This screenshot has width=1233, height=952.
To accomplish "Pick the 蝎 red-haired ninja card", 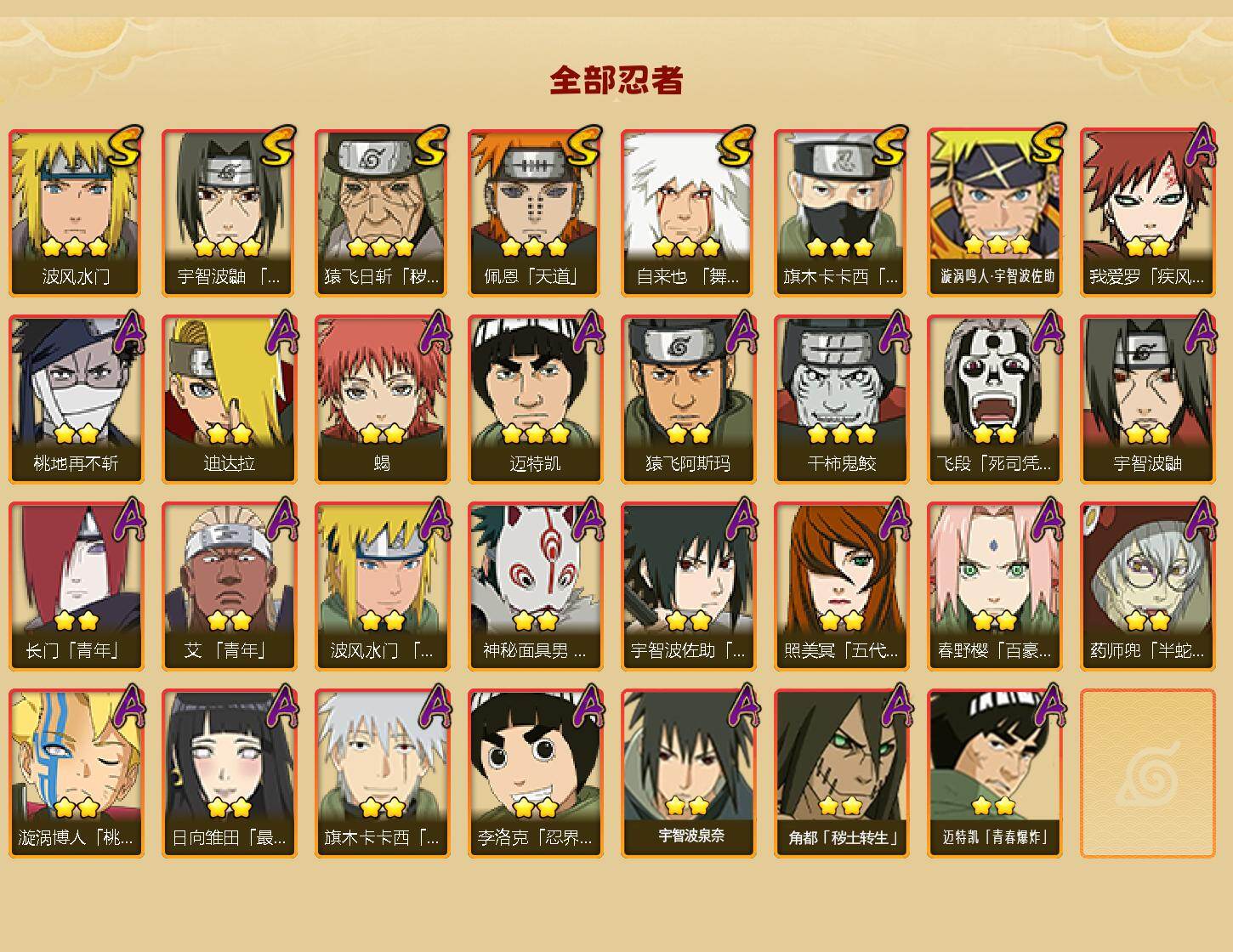I will [x=382, y=399].
